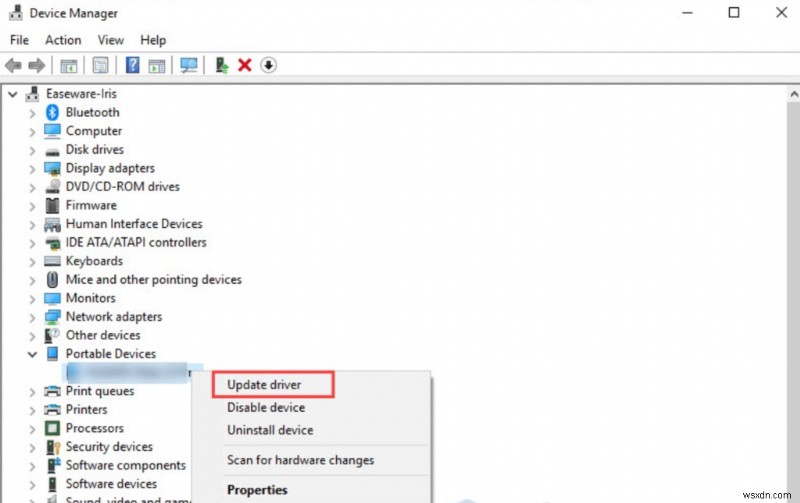Click the Security devices key icon
The image size is (800, 503).
point(53,447)
